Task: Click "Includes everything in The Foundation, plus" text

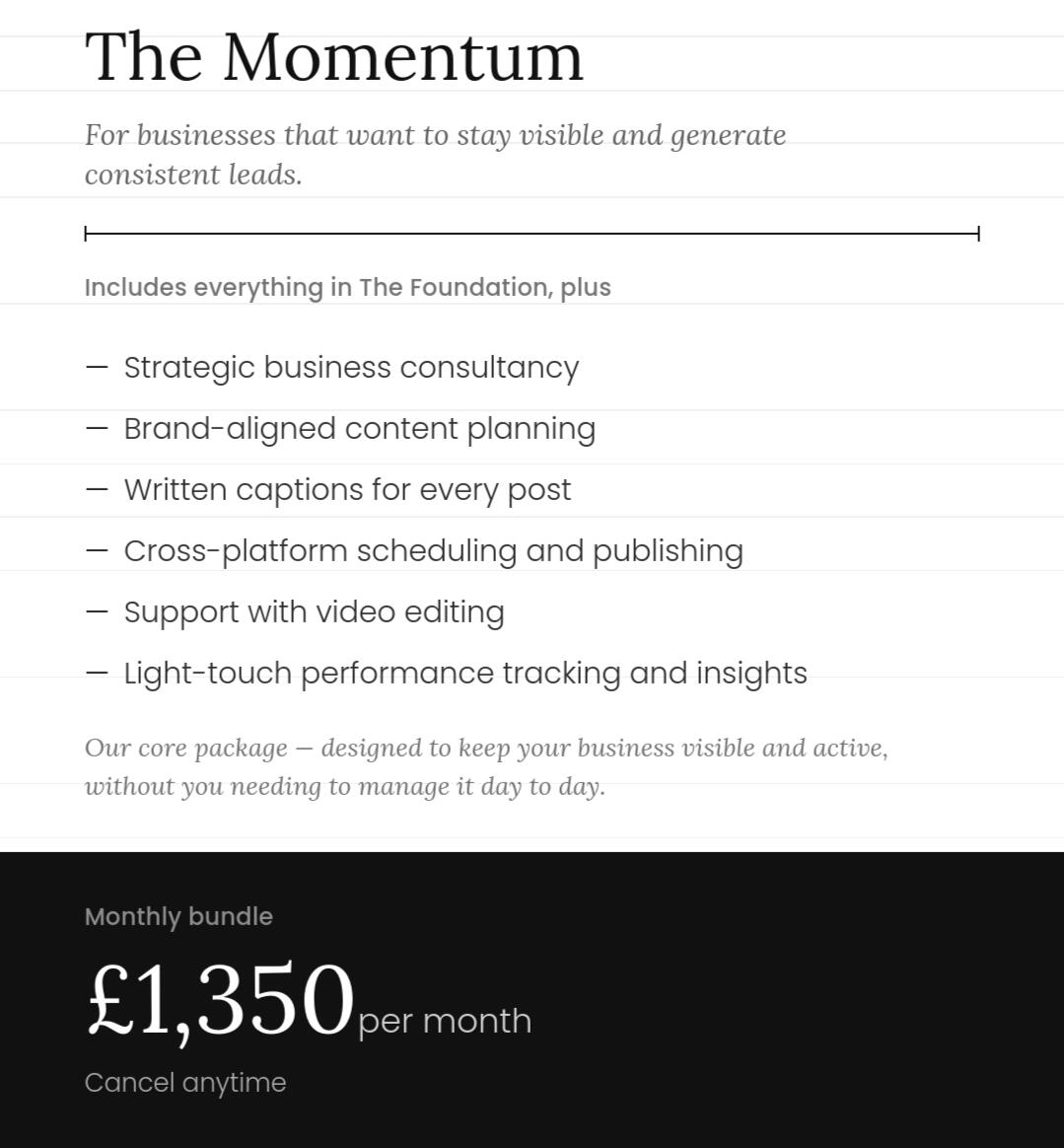Action: click(x=348, y=287)
